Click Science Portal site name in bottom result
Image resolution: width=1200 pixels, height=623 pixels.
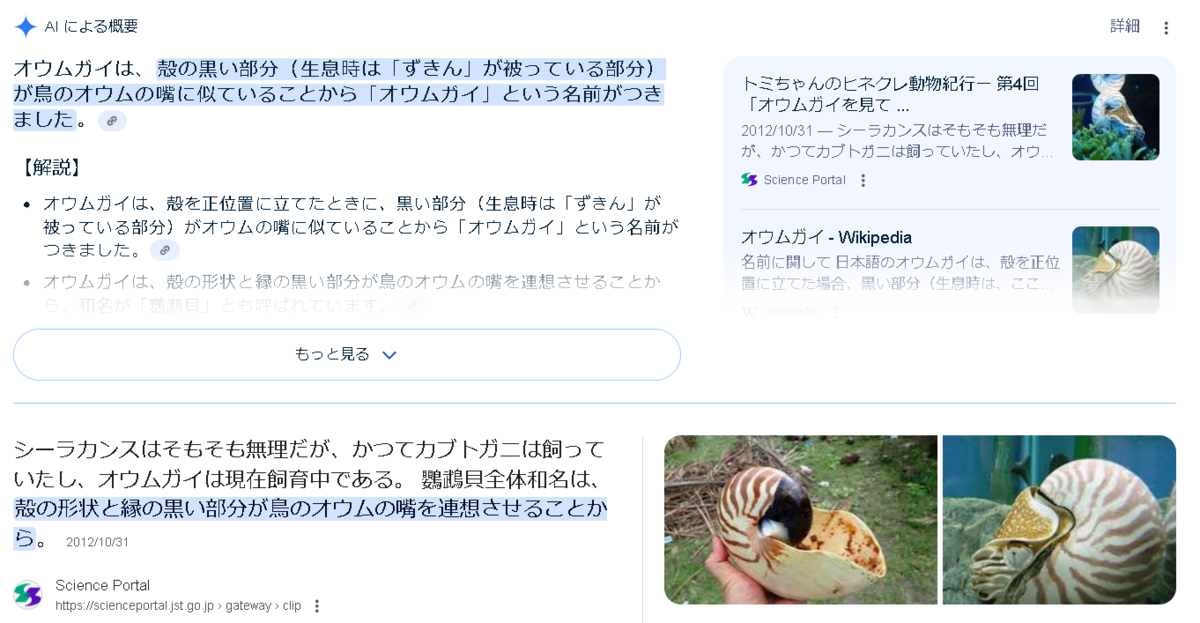pos(102,585)
